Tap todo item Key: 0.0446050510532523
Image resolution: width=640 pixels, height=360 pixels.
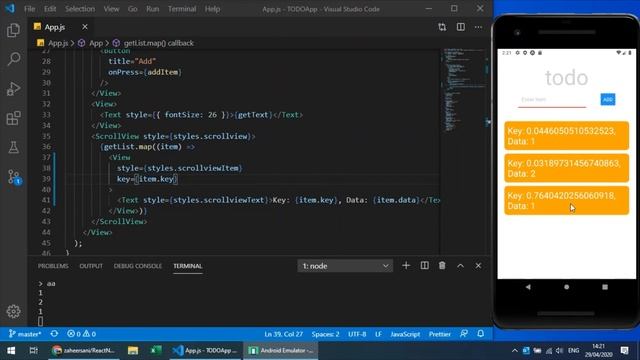click(x=567, y=136)
